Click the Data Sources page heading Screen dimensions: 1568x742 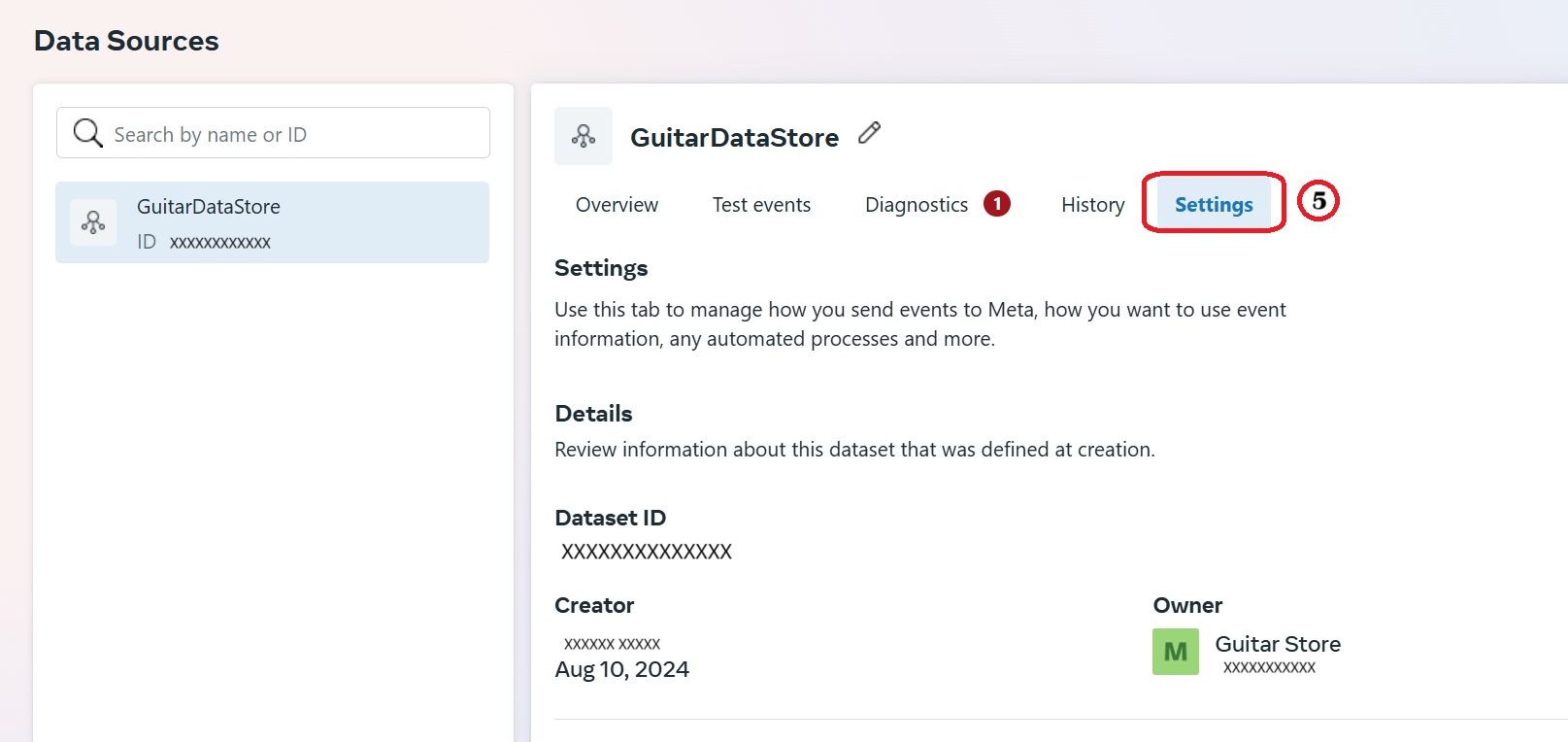[126, 41]
